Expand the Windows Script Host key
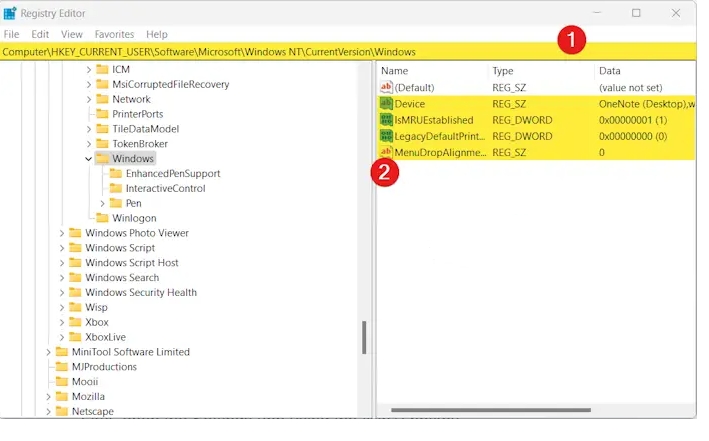Viewport: 709px width, 441px height. point(61,263)
